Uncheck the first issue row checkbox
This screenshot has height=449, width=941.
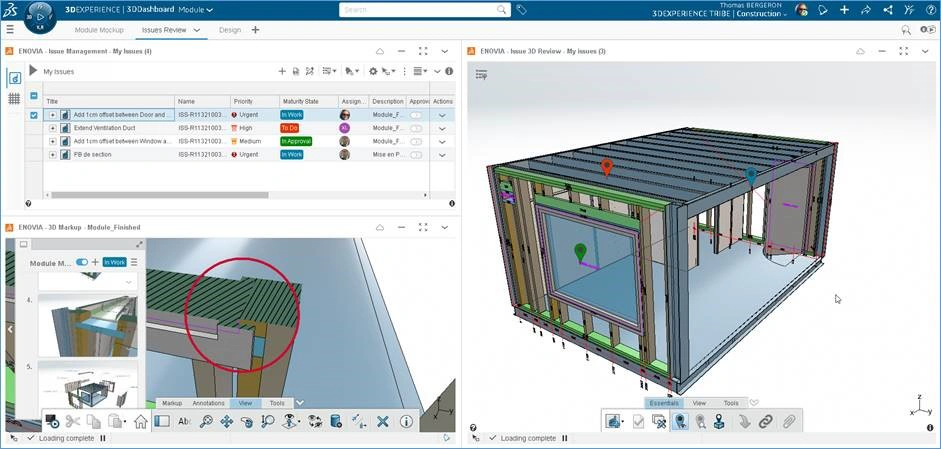34,115
